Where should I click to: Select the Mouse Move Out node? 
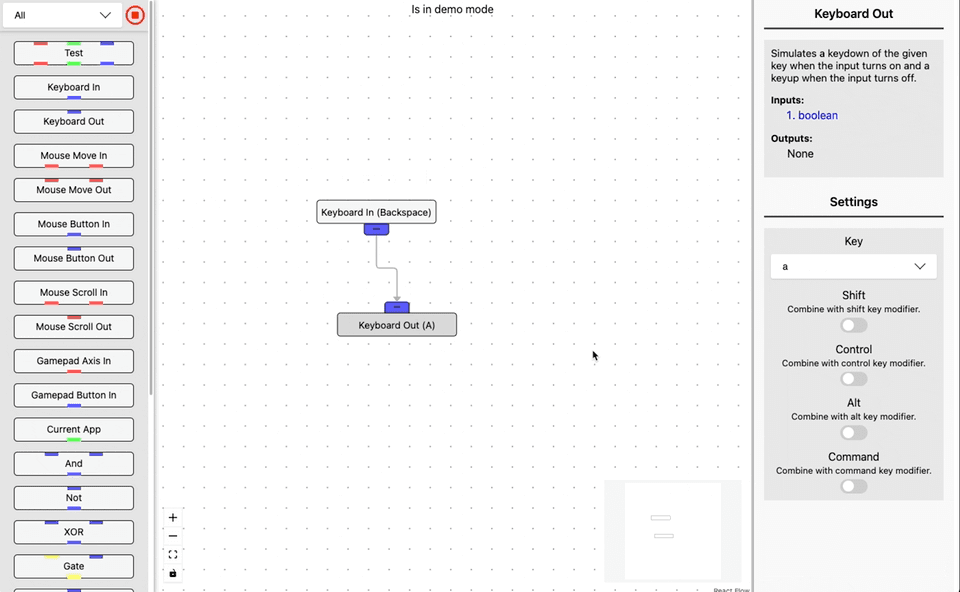pos(73,189)
